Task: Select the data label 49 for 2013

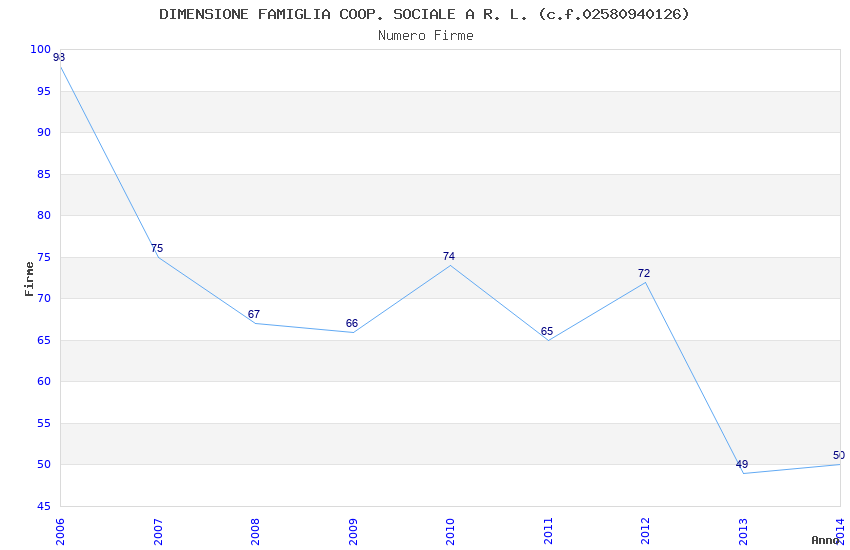Action: 742,464
